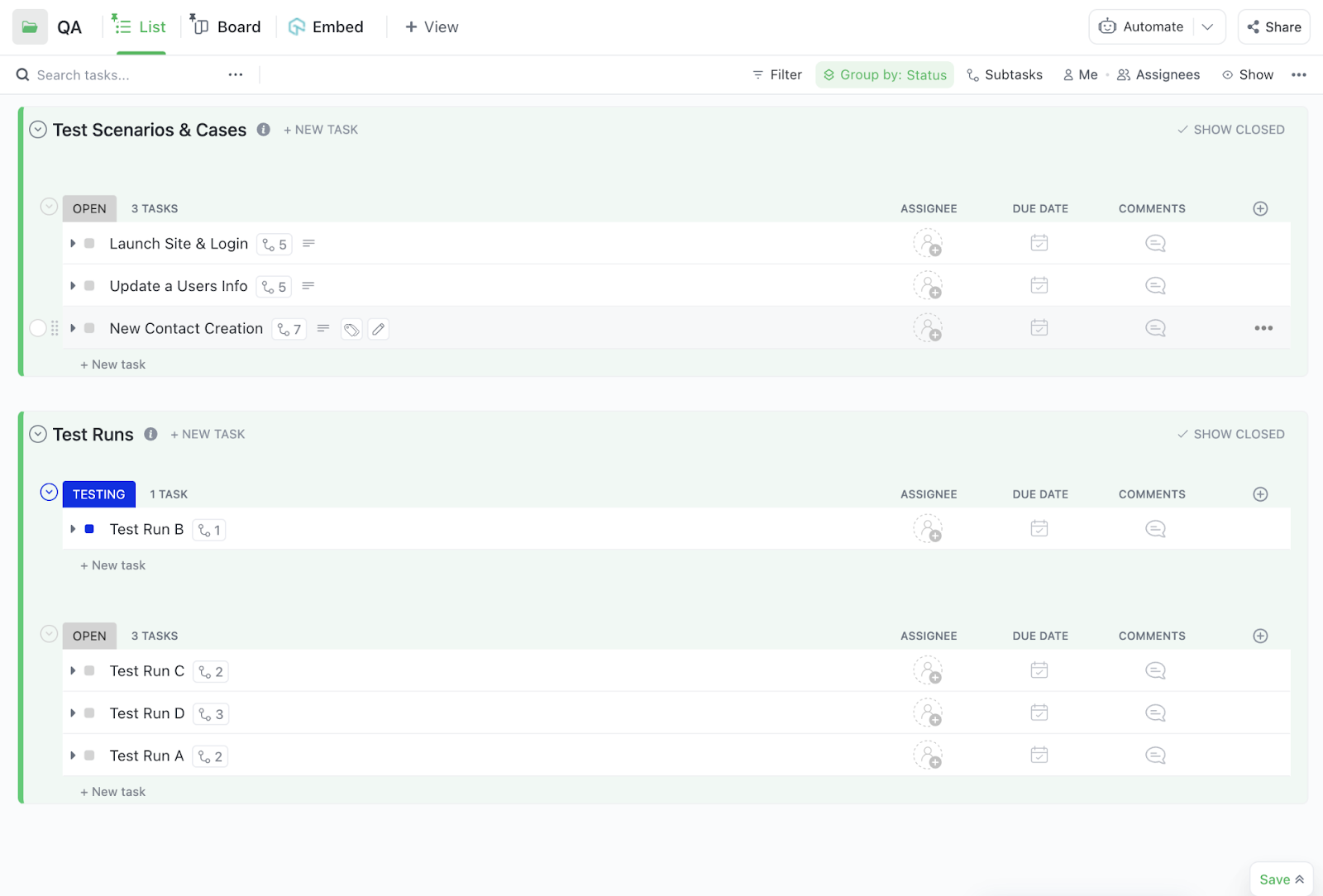Collapse the TESTING status group
Viewport: 1323px width, 896px height.
50,493
